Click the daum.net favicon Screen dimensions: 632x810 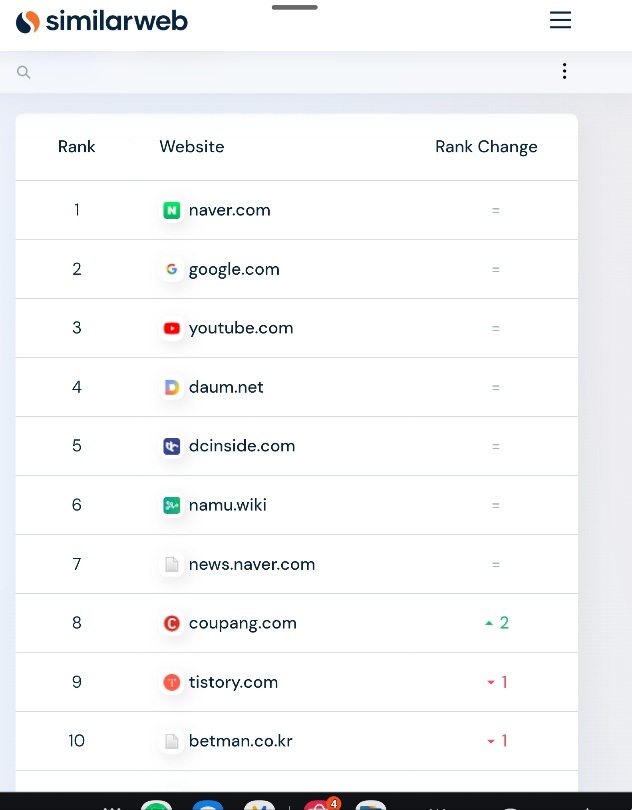point(172,387)
